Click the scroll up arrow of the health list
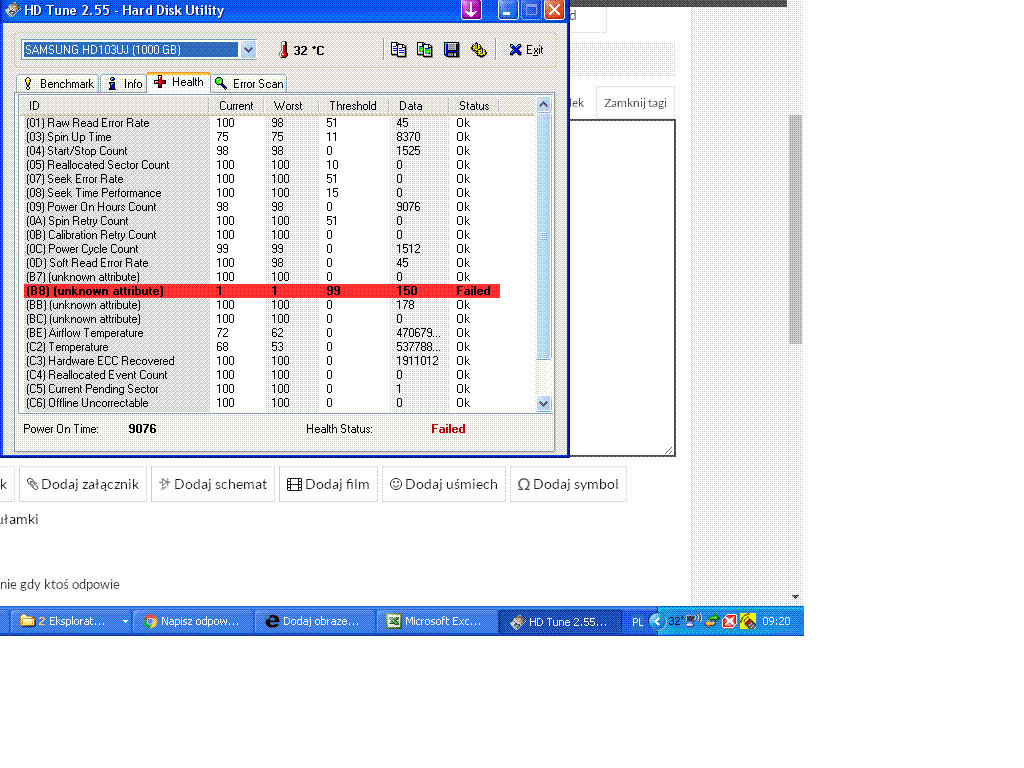 (543, 104)
